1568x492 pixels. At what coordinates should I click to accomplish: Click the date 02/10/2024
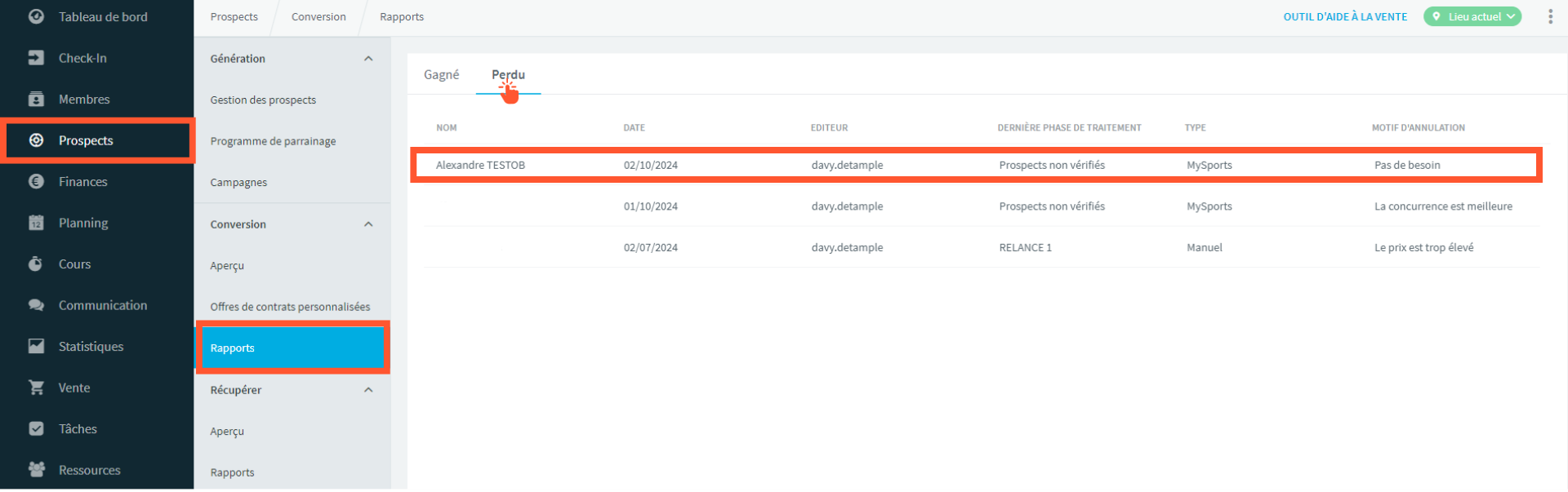tap(651, 165)
